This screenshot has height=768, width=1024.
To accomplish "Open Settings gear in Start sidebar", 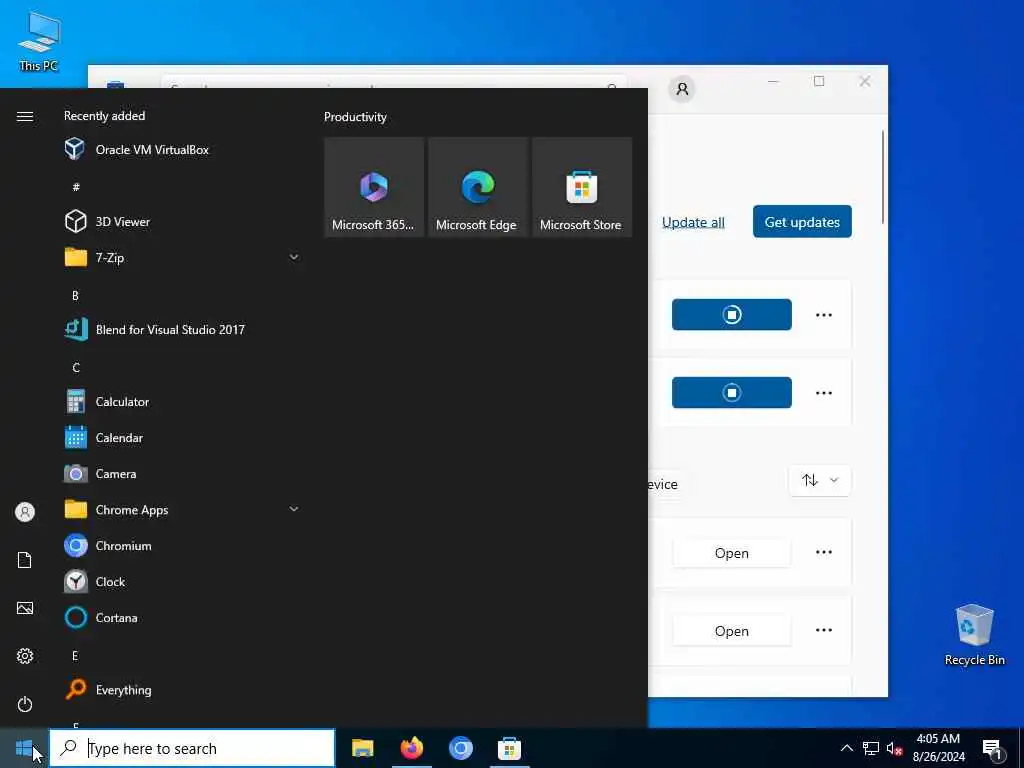I will pyautogui.click(x=25, y=656).
